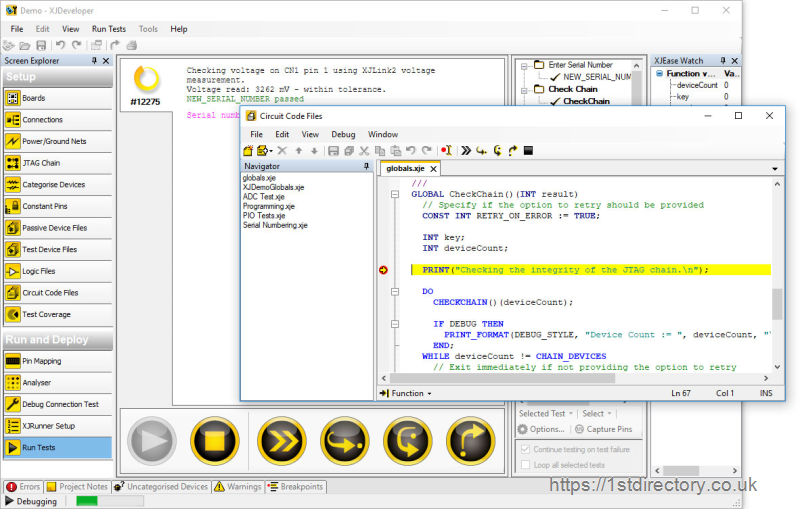Collapse the Check Chain tree folder
Viewport: 800px width, 509px height.
[524, 90]
